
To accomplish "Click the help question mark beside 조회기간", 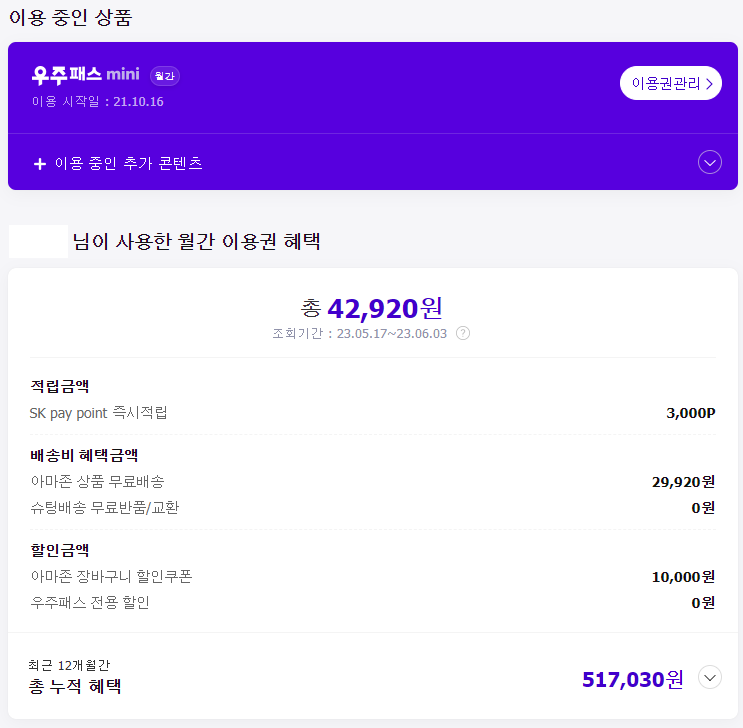I will point(462,333).
